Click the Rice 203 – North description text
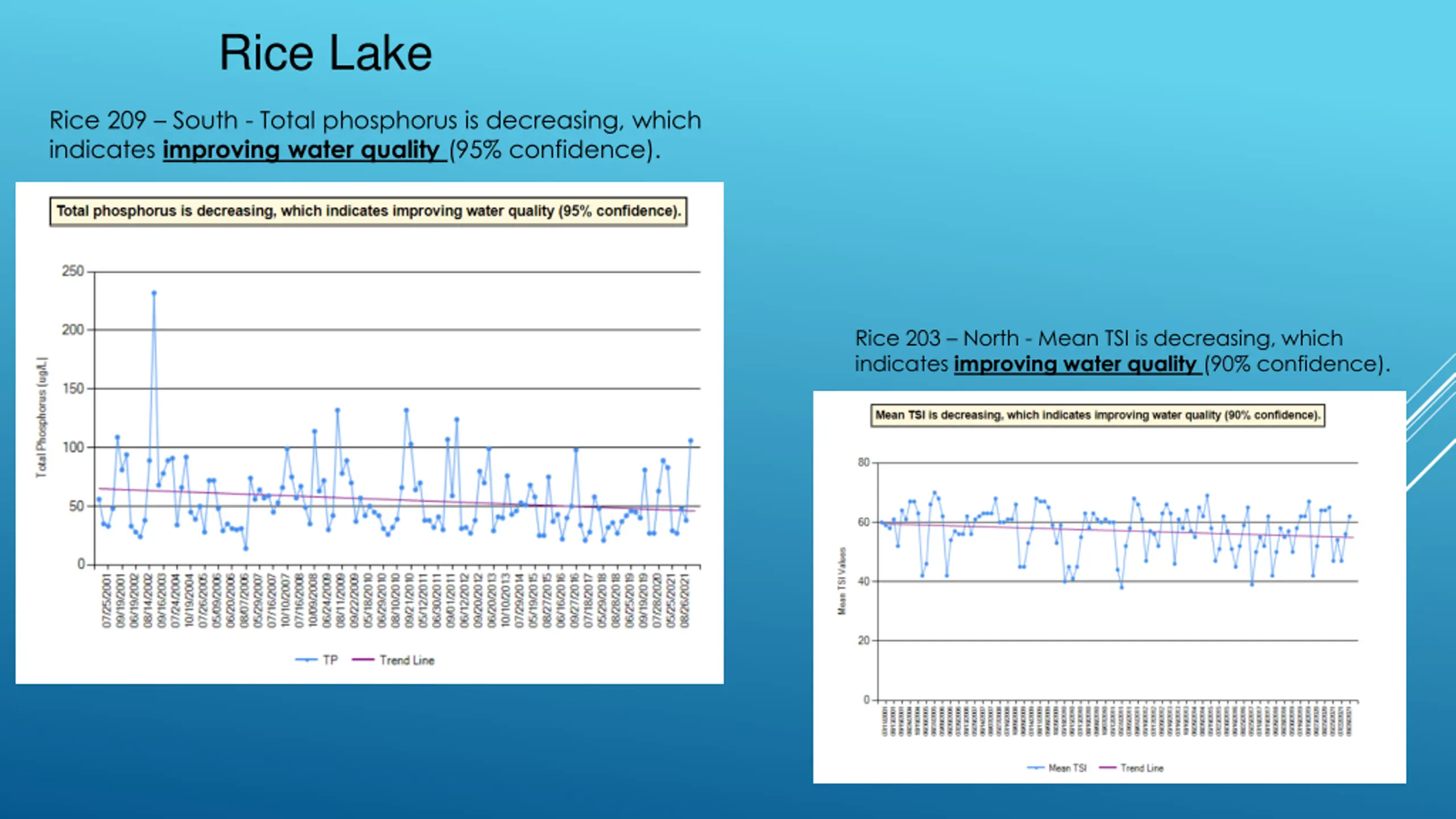This screenshot has height=819, width=1456. 1122,351
